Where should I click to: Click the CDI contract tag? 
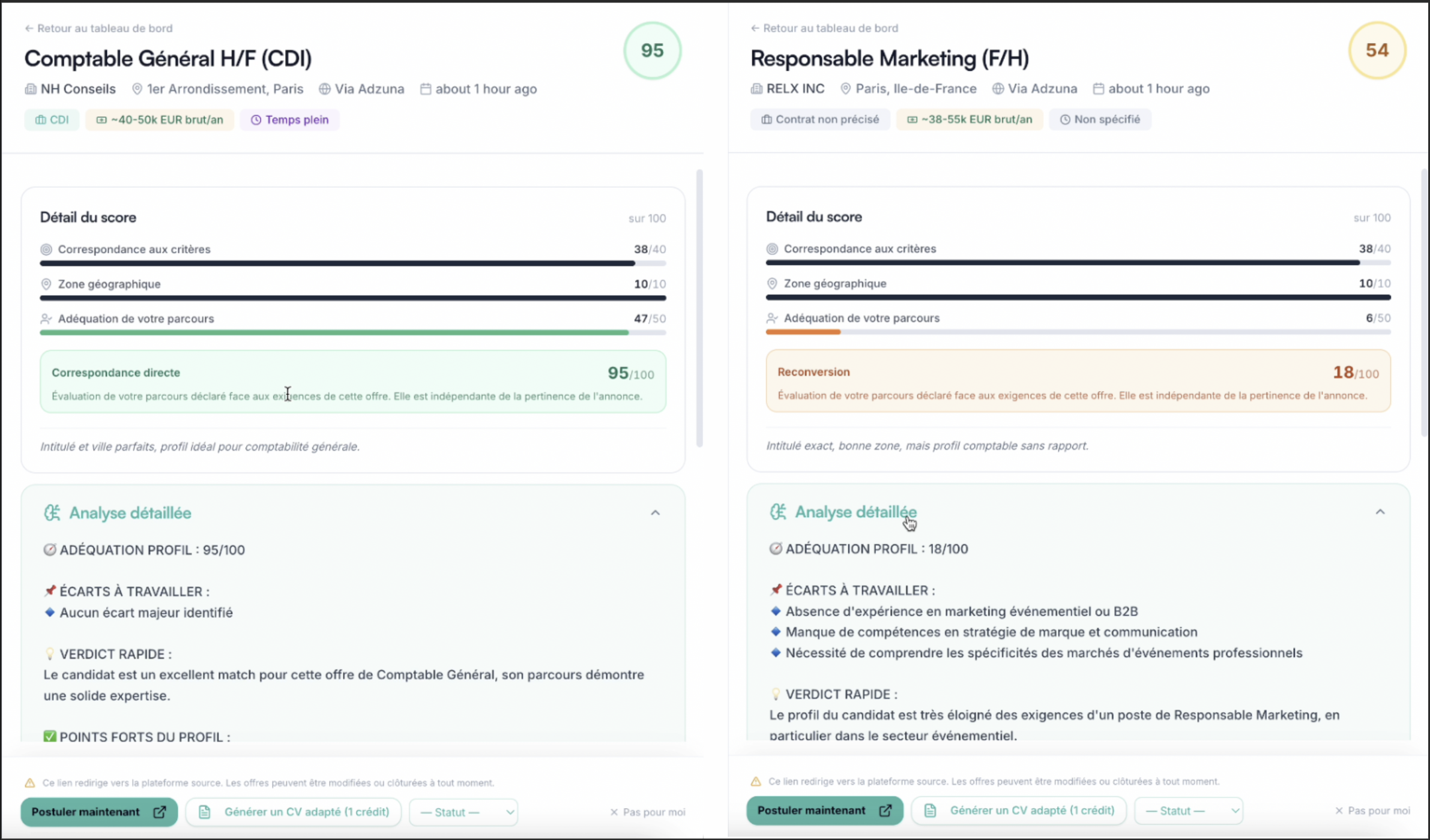point(52,119)
